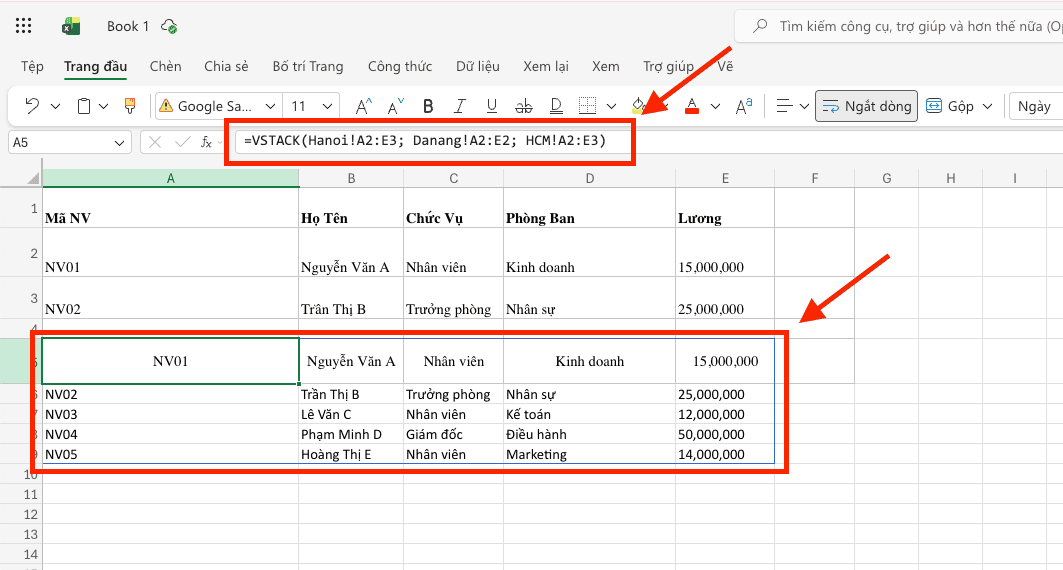The height and width of the screenshot is (570, 1063).
Task: Open the undo history dropdown
Action: pos(56,106)
